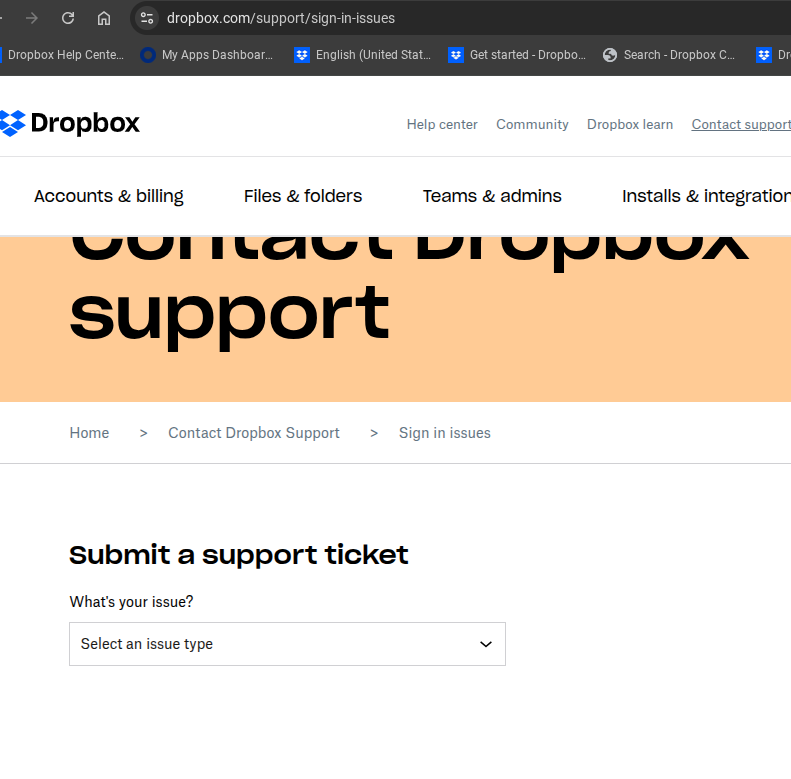Open site information icon in address bar

147,18
